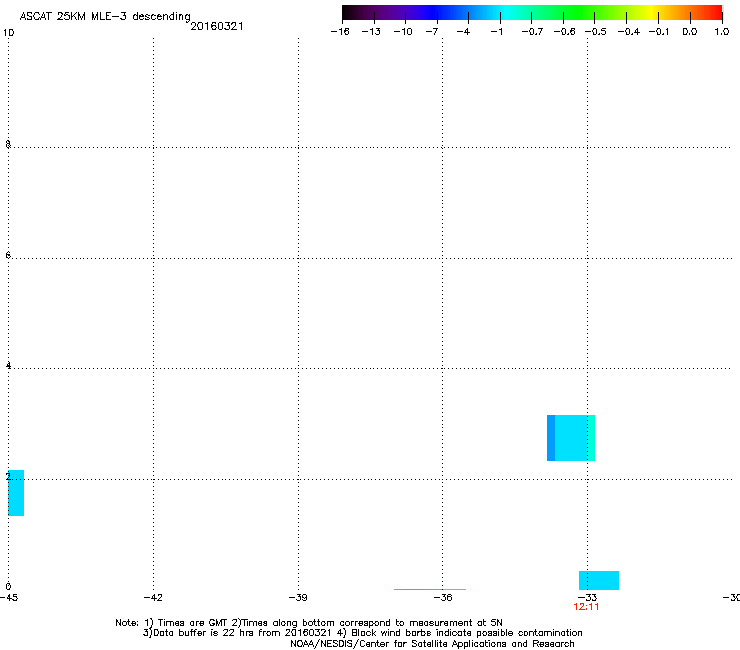Image resolution: width=740 pixels, height=650 pixels.
Task: Click the note line starting 'Note: 1) Times are GMT'
Action: coord(309,623)
